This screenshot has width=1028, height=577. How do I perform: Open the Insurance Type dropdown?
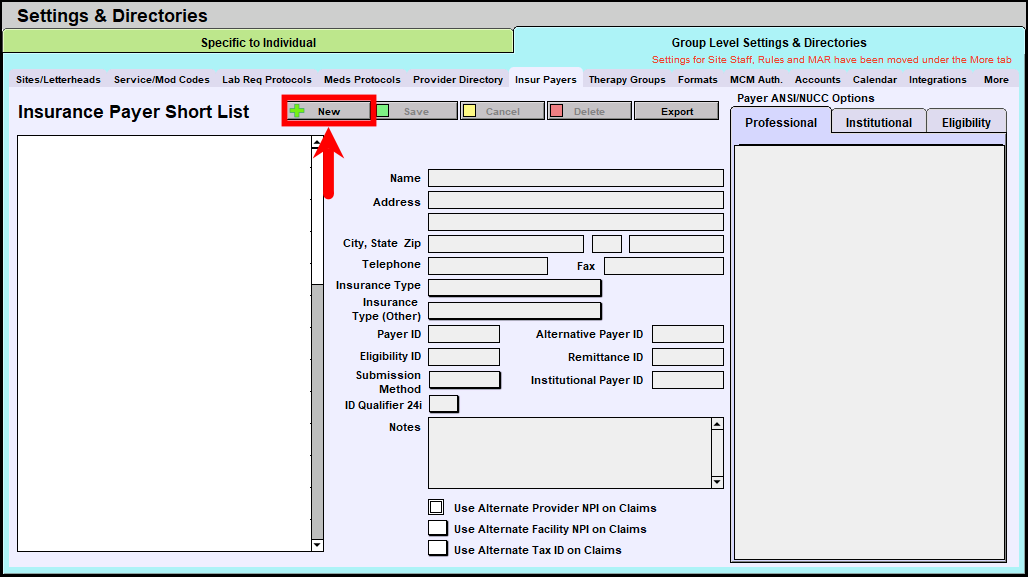tap(514, 288)
